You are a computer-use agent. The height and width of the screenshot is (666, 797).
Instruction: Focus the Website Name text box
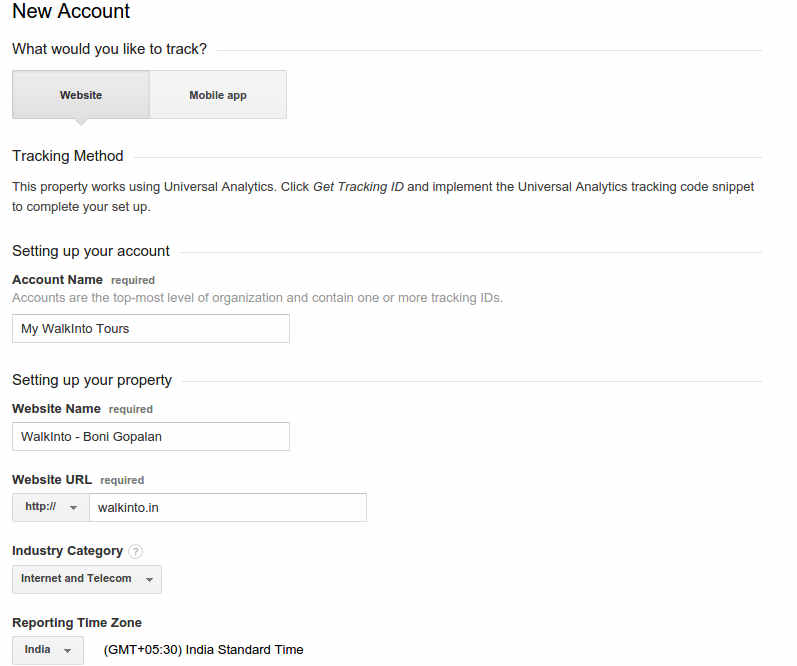pyautogui.click(x=151, y=436)
